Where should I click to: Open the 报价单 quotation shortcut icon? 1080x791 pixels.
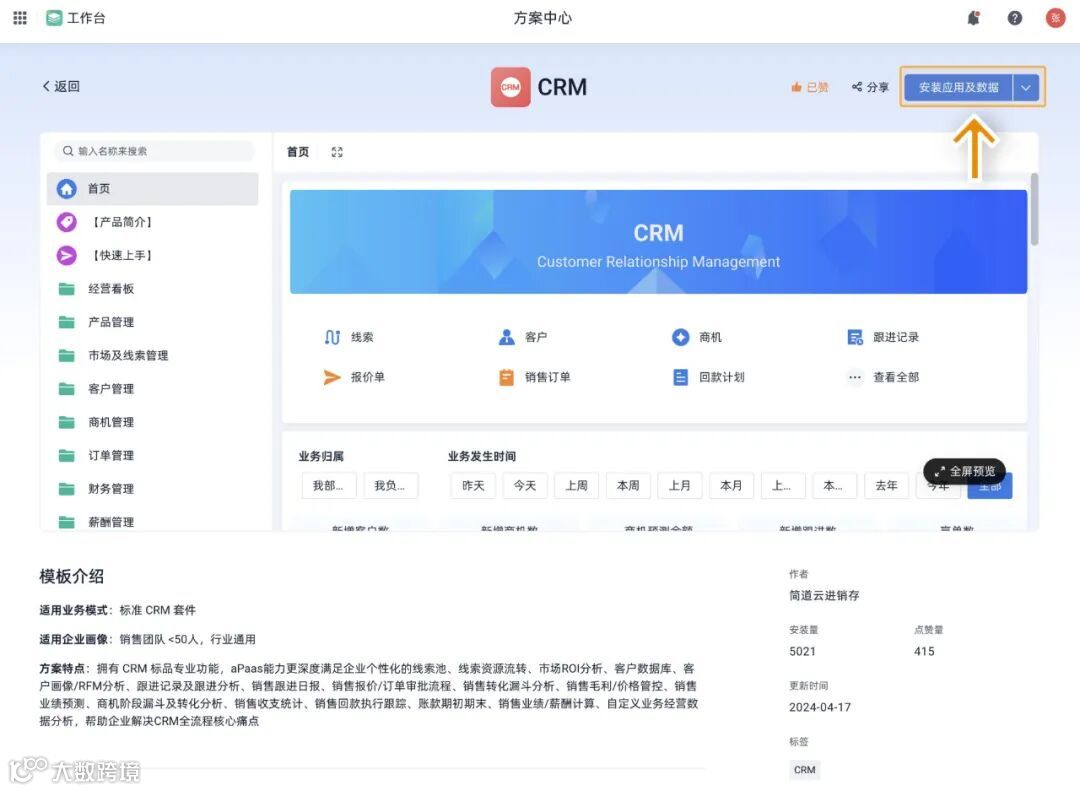click(332, 377)
